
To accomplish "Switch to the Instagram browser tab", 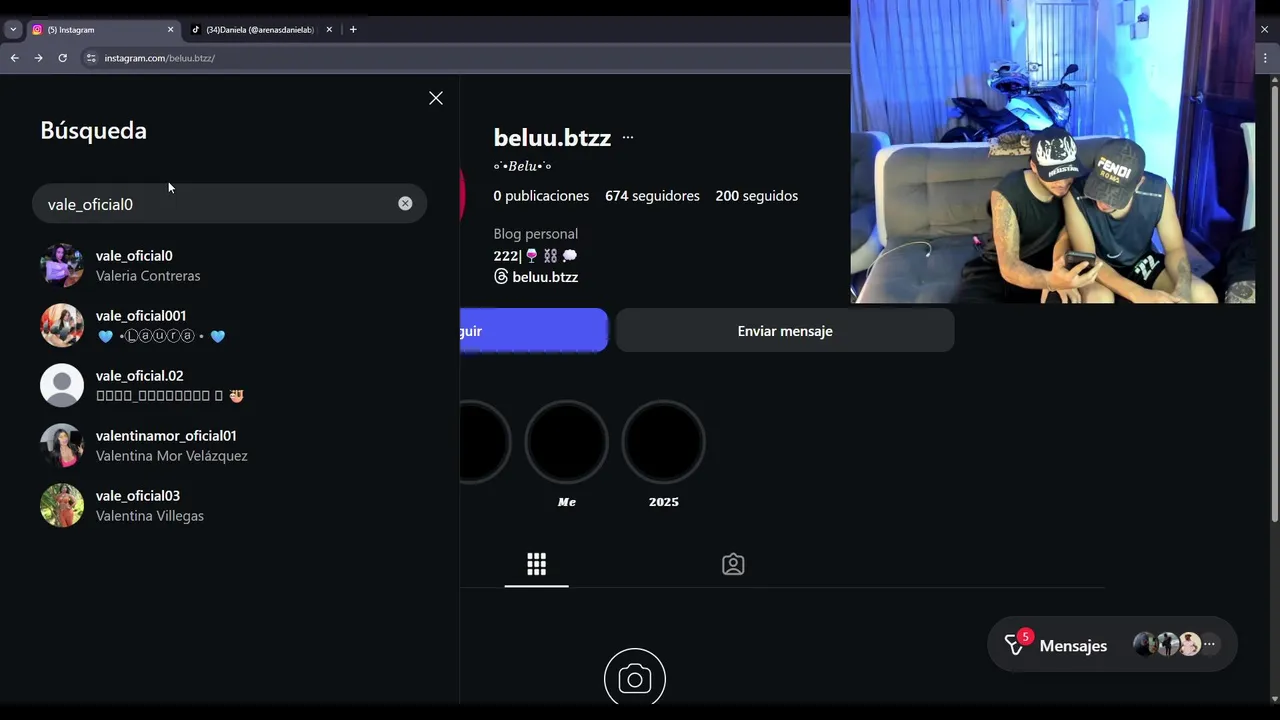I will pyautogui.click(x=100, y=30).
